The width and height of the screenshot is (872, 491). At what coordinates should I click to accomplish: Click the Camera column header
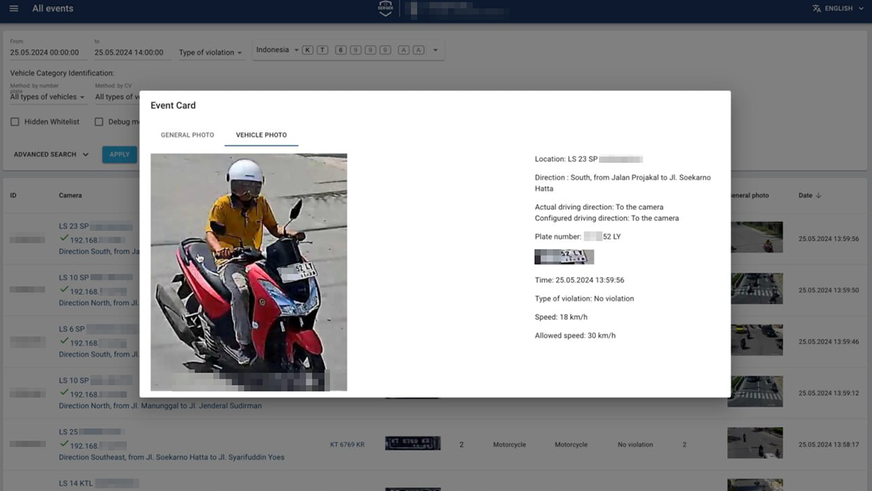coord(70,196)
